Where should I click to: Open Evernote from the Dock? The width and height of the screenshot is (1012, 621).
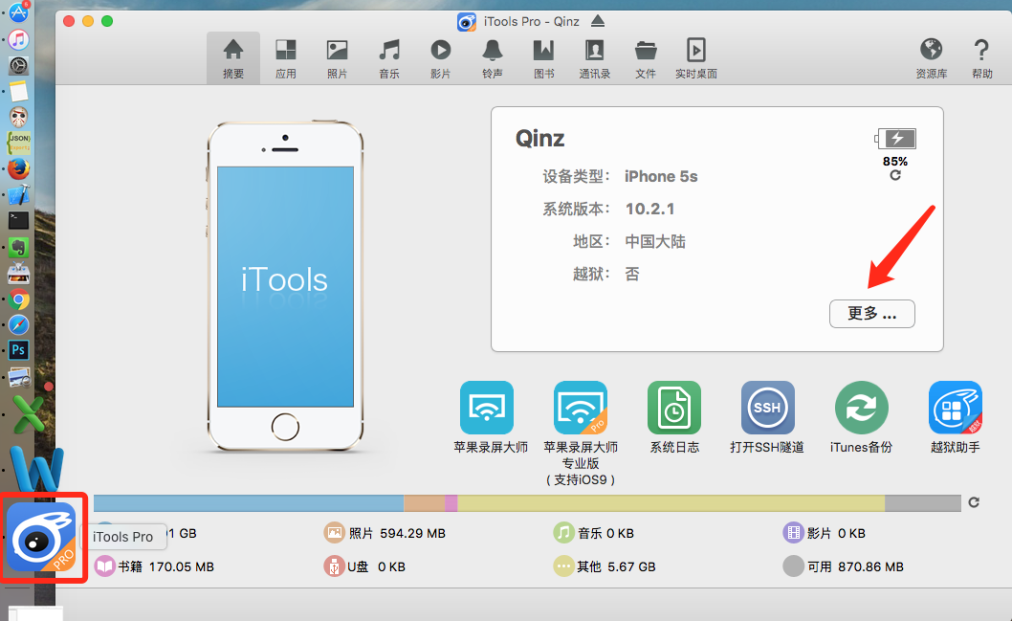(19, 247)
